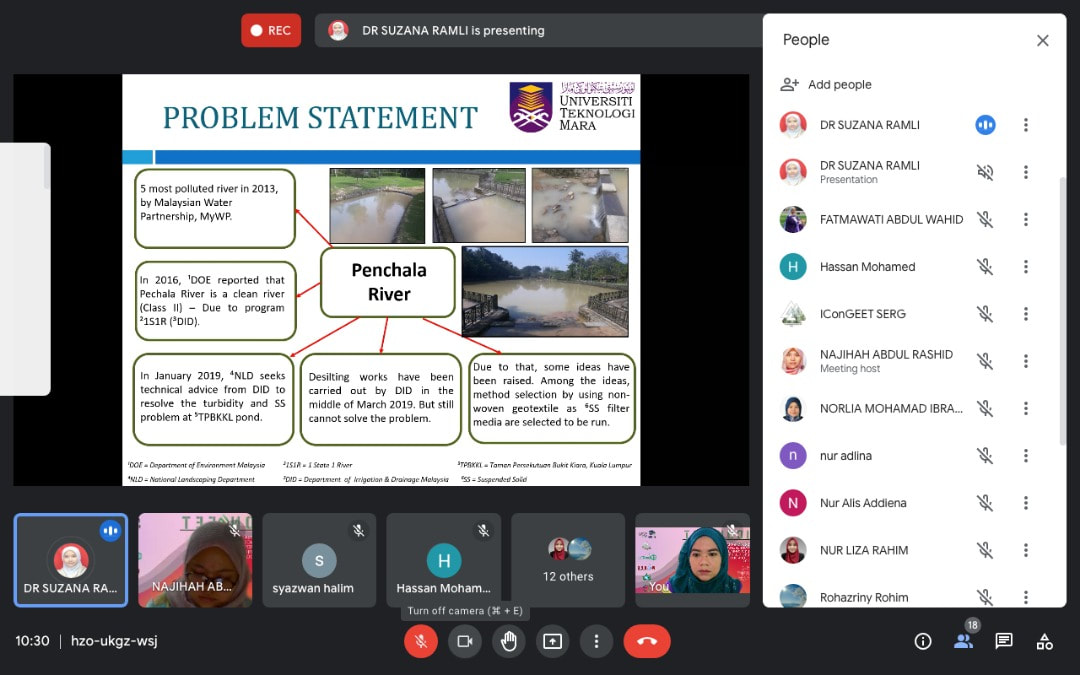The image size is (1080, 675).
Task: Click the '12 others' participants tile
Action: click(x=568, y=560)
